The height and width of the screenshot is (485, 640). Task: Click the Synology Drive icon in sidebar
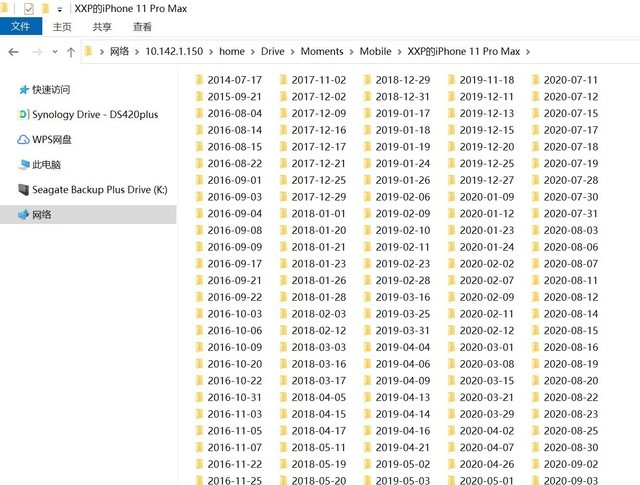pos(24,115)
